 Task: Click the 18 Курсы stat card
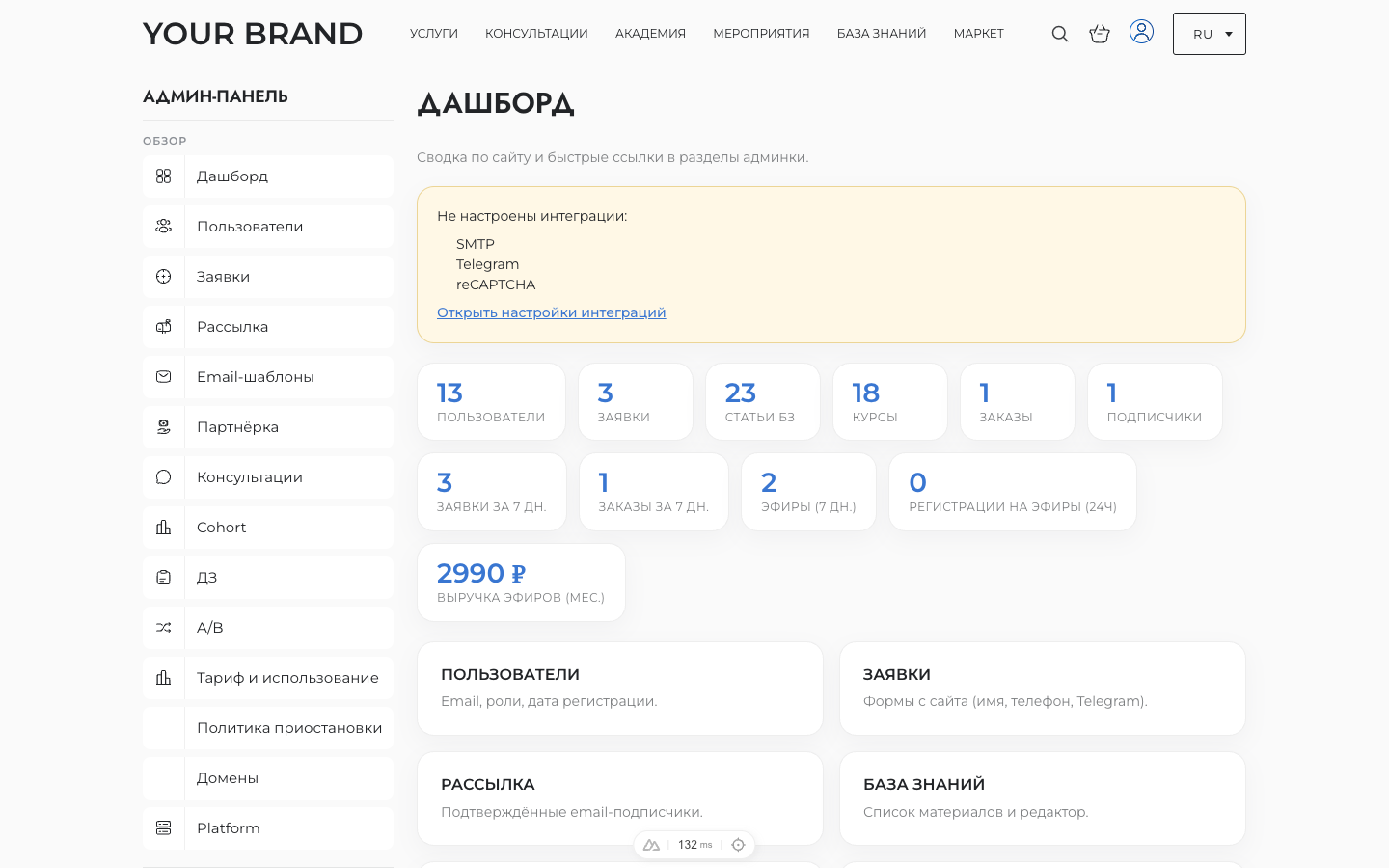pyautogui.click(x=890, y=402)
